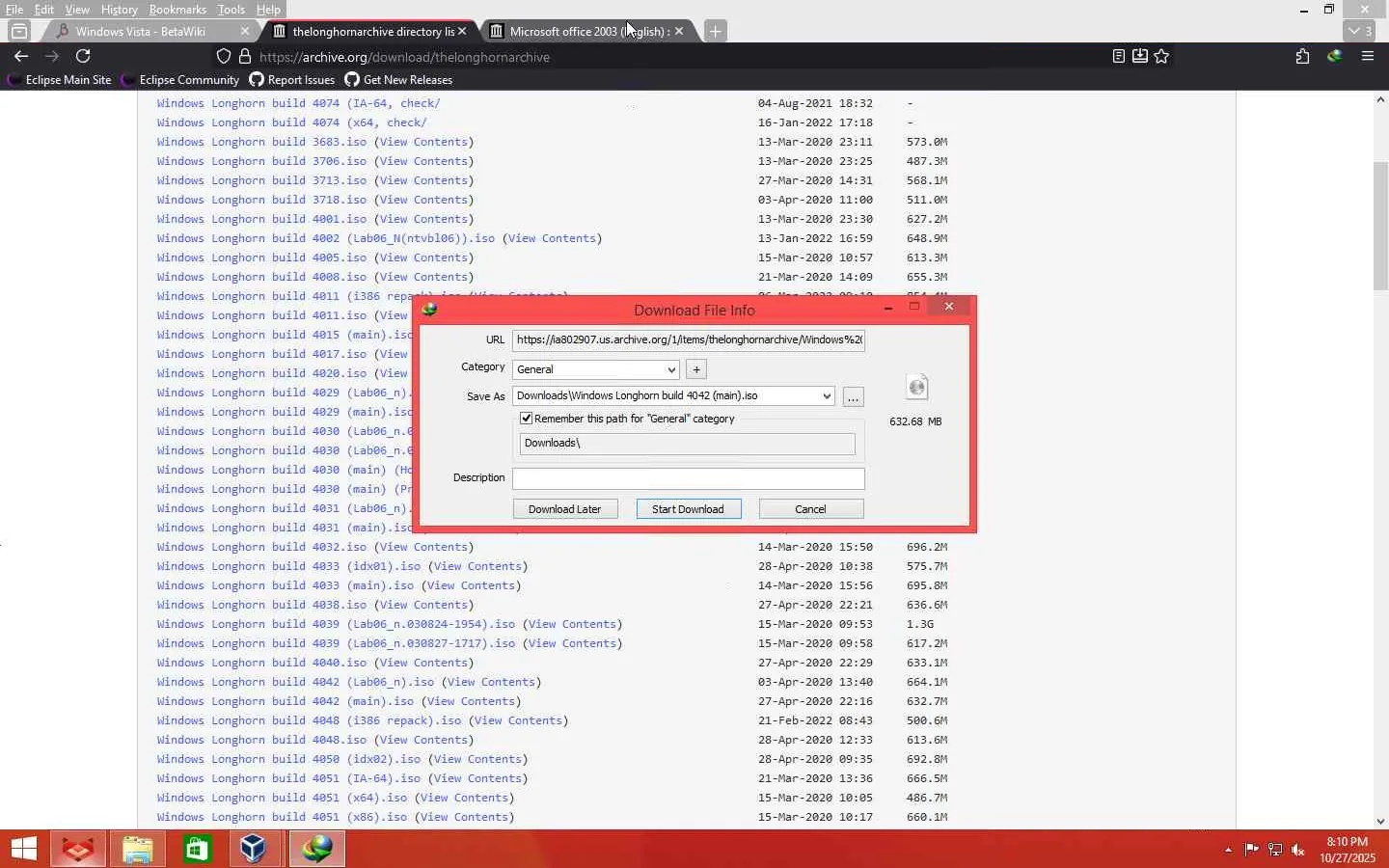Open the red fox app on the taskbar
This screenshot has width=1389, height=868.
click(78, 849)
